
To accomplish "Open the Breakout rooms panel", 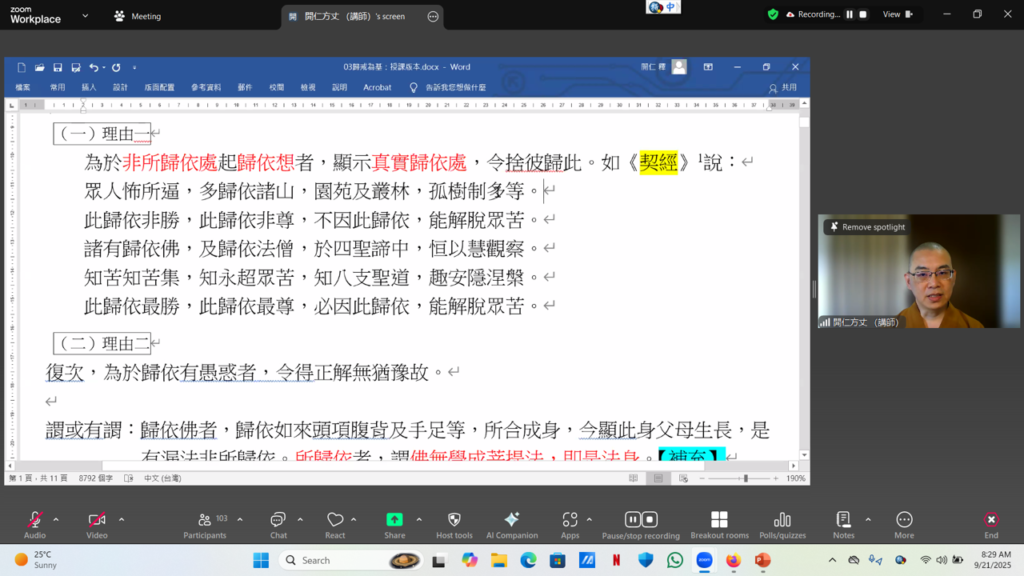I will click(718, 524).
